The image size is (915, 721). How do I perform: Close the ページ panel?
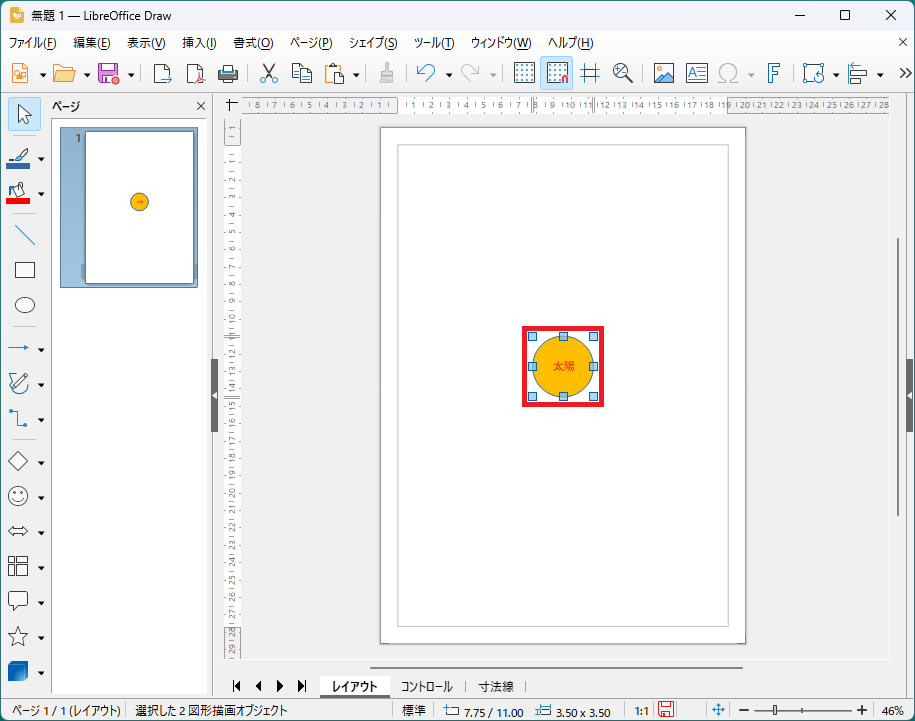tap(200, 106)
